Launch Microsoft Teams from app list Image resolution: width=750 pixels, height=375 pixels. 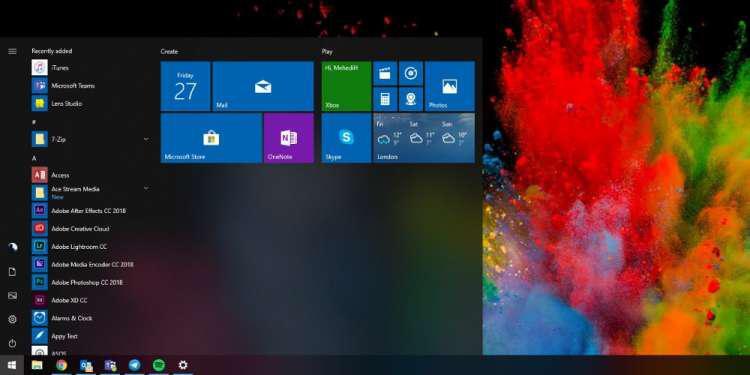click(x=90, y=86)
